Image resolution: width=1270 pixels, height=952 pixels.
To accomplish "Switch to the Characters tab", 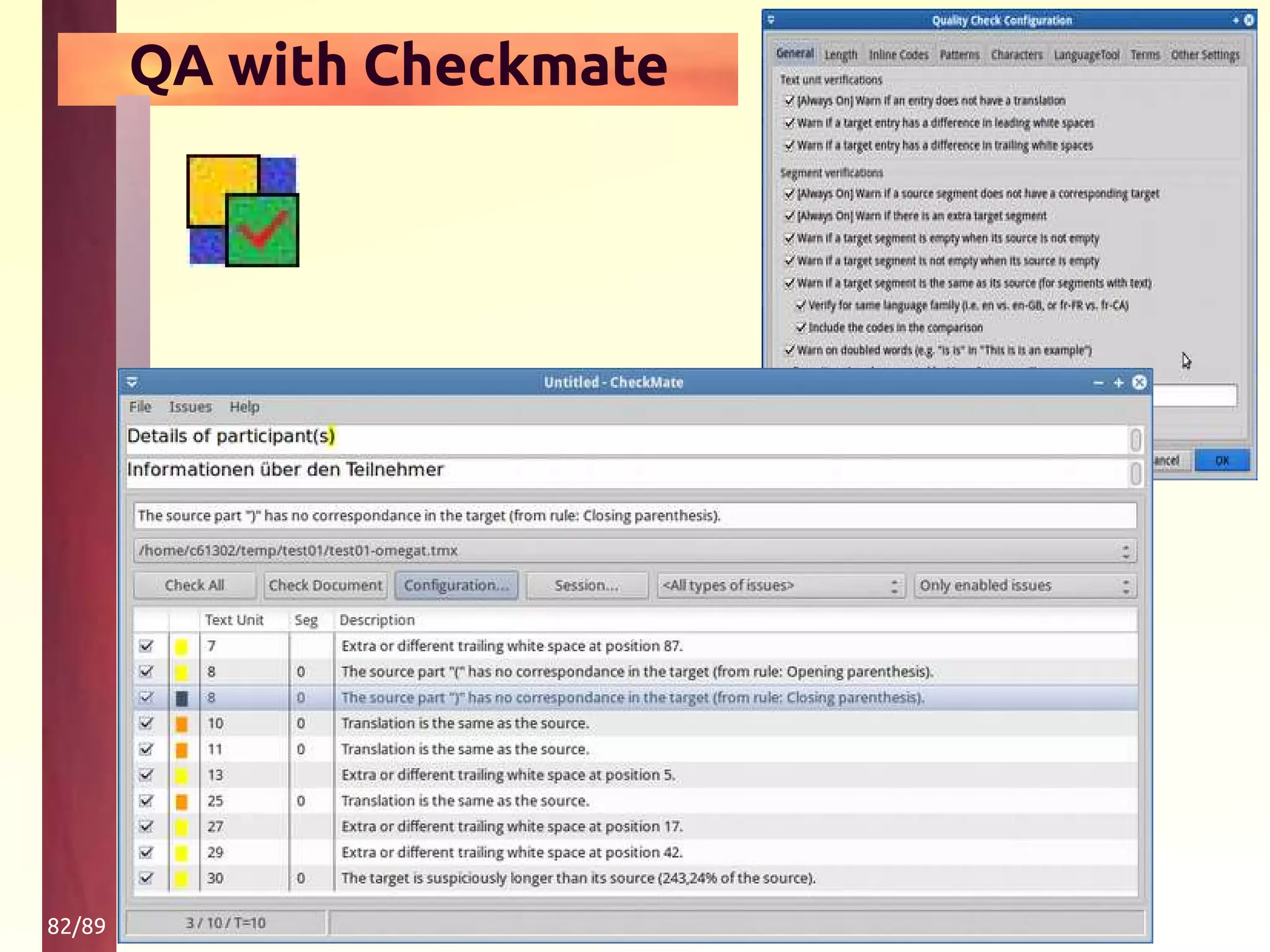I will (1016, 55).
